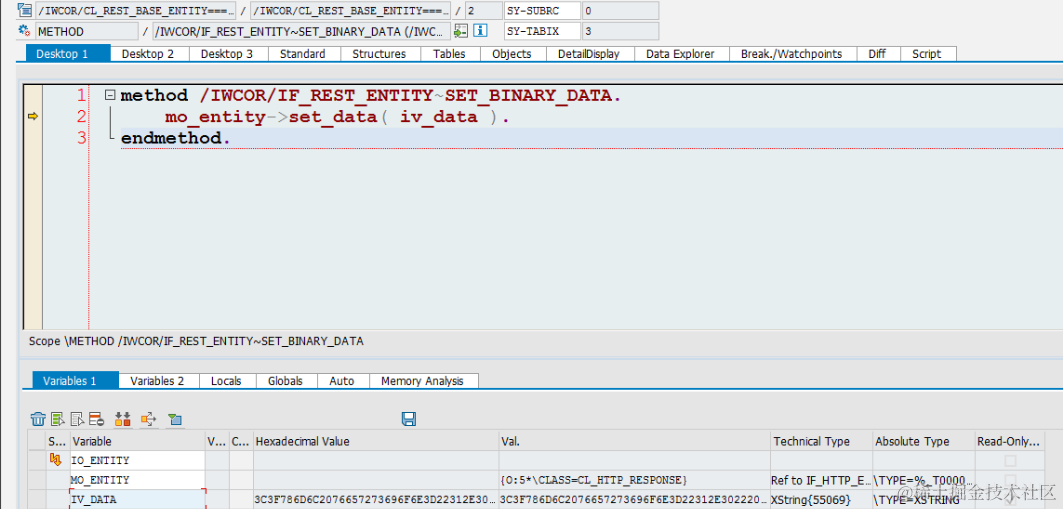Viewport: 1063px width, 509px height.
Task: Open the Globals tab
Action: [x=285, y=381]
